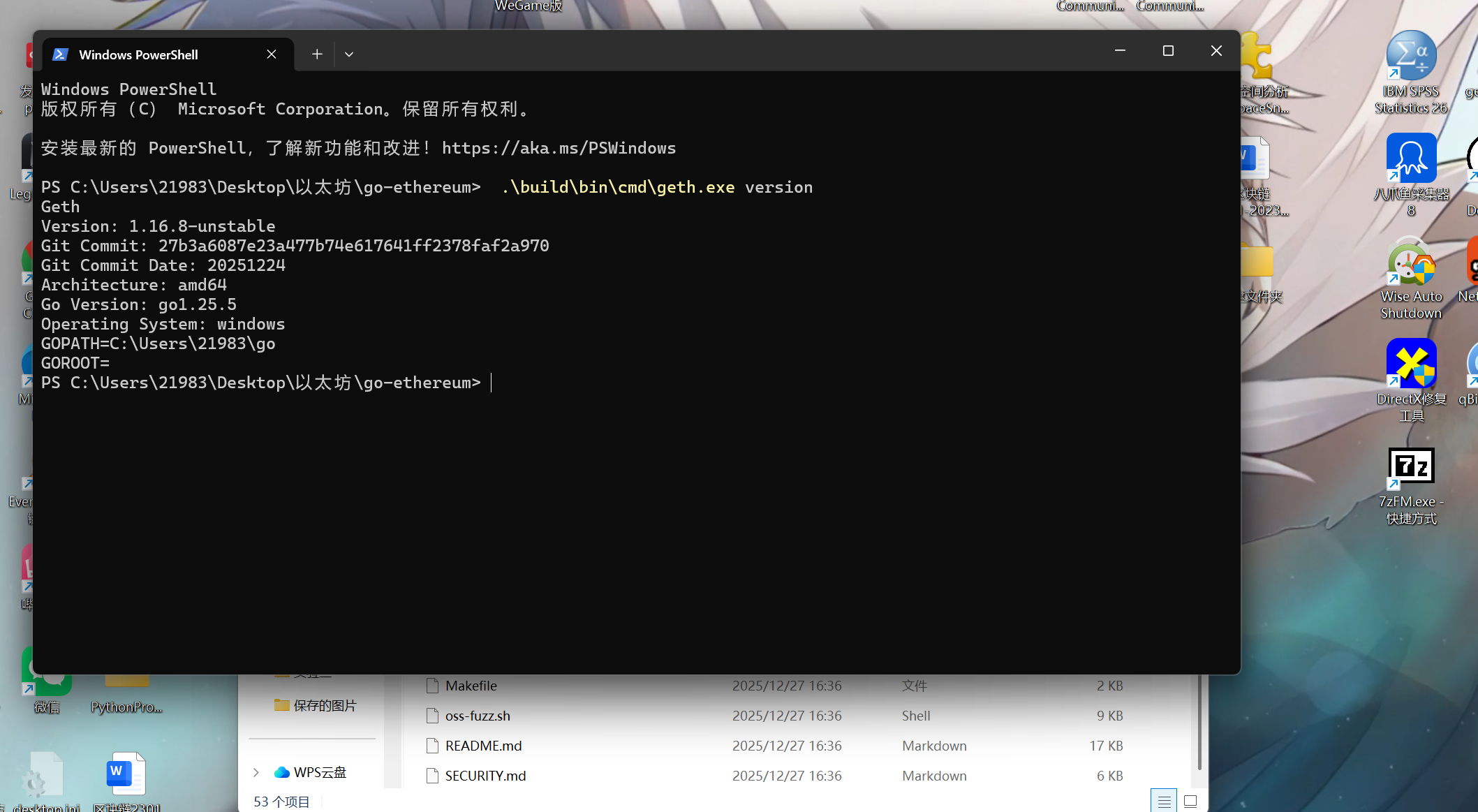The height and width of the screenshot is (812, 1478).
Task: Click the PowerShell tab icon
Action: point(61,54)
